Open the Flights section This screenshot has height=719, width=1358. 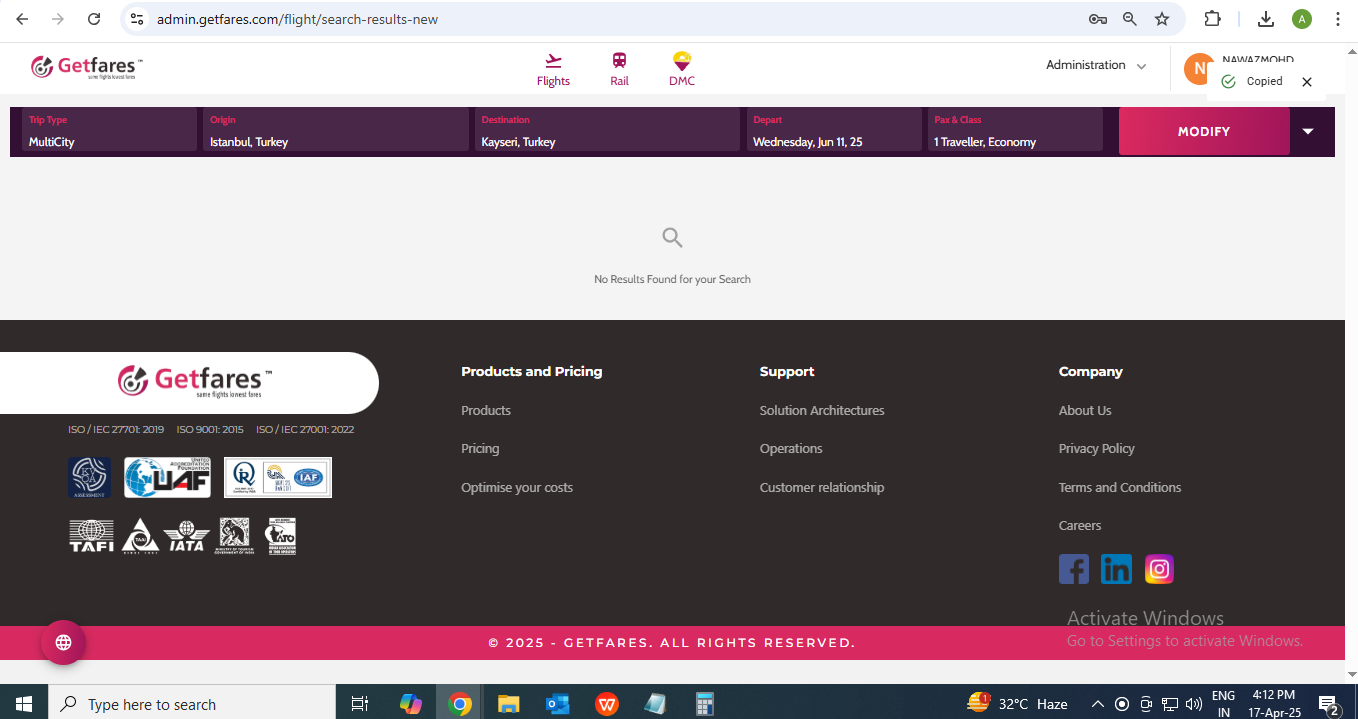point(553,69)
